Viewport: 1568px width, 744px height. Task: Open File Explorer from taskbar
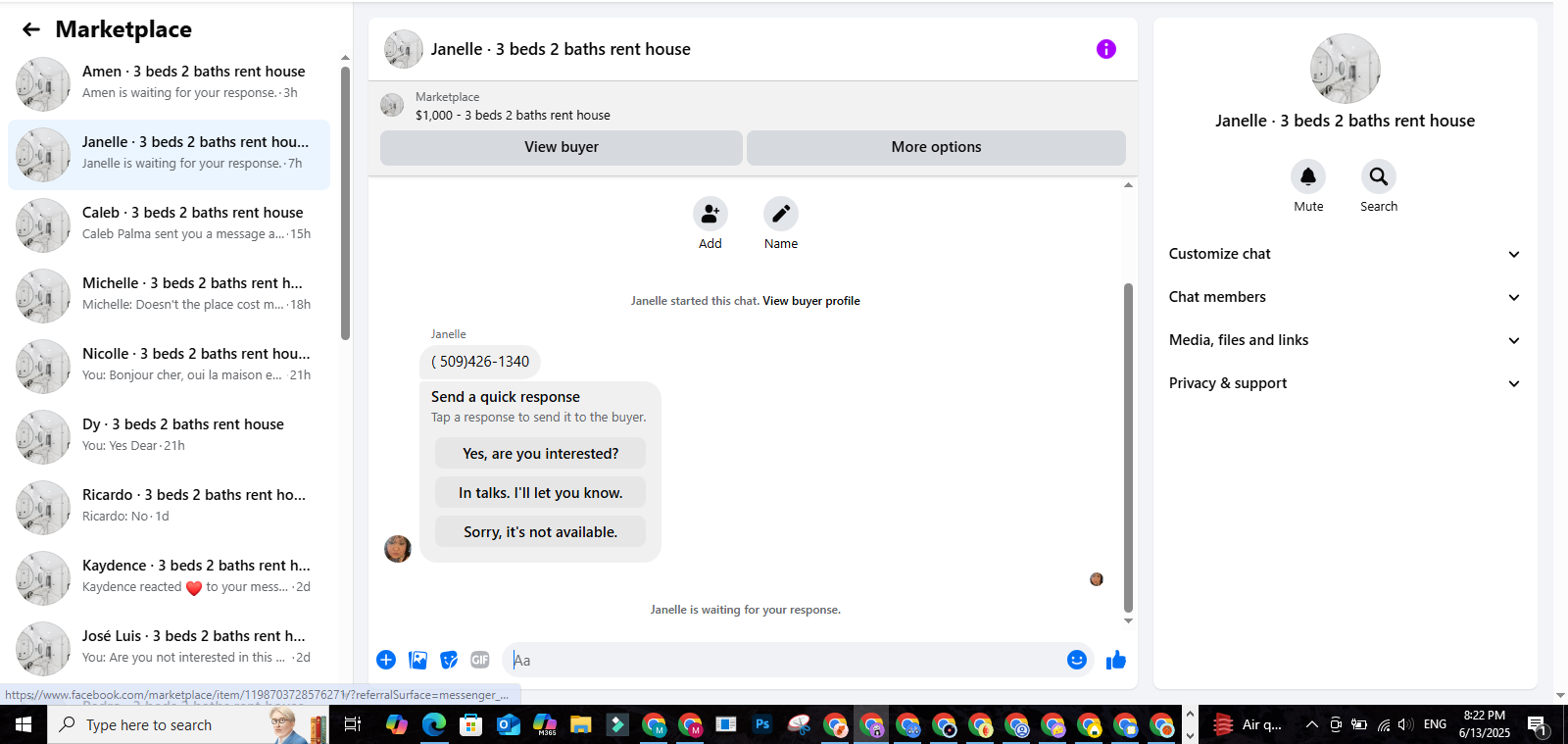tap(581, 725)
